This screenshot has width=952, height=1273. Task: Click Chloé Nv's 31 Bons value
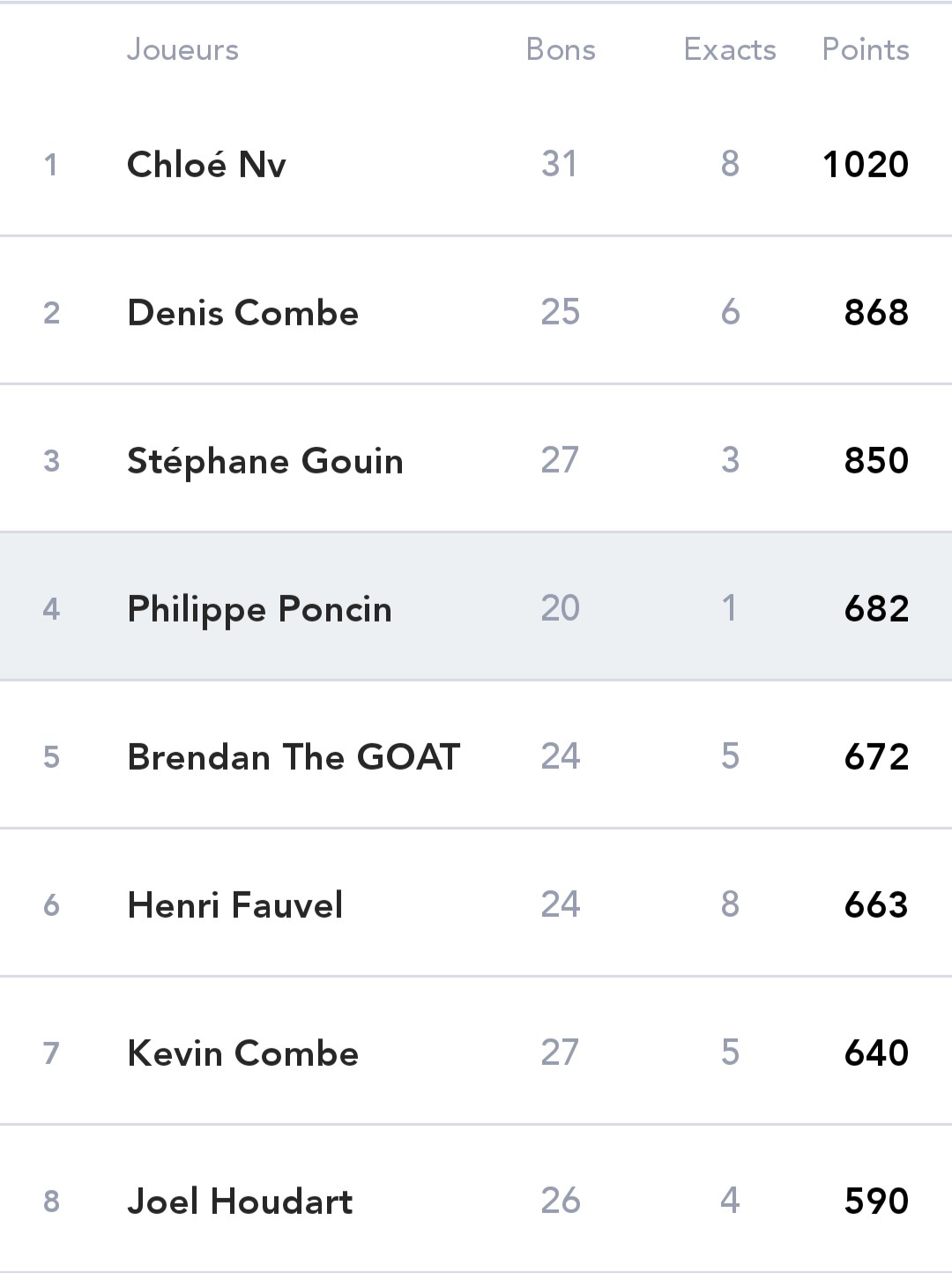coord(560,164)
